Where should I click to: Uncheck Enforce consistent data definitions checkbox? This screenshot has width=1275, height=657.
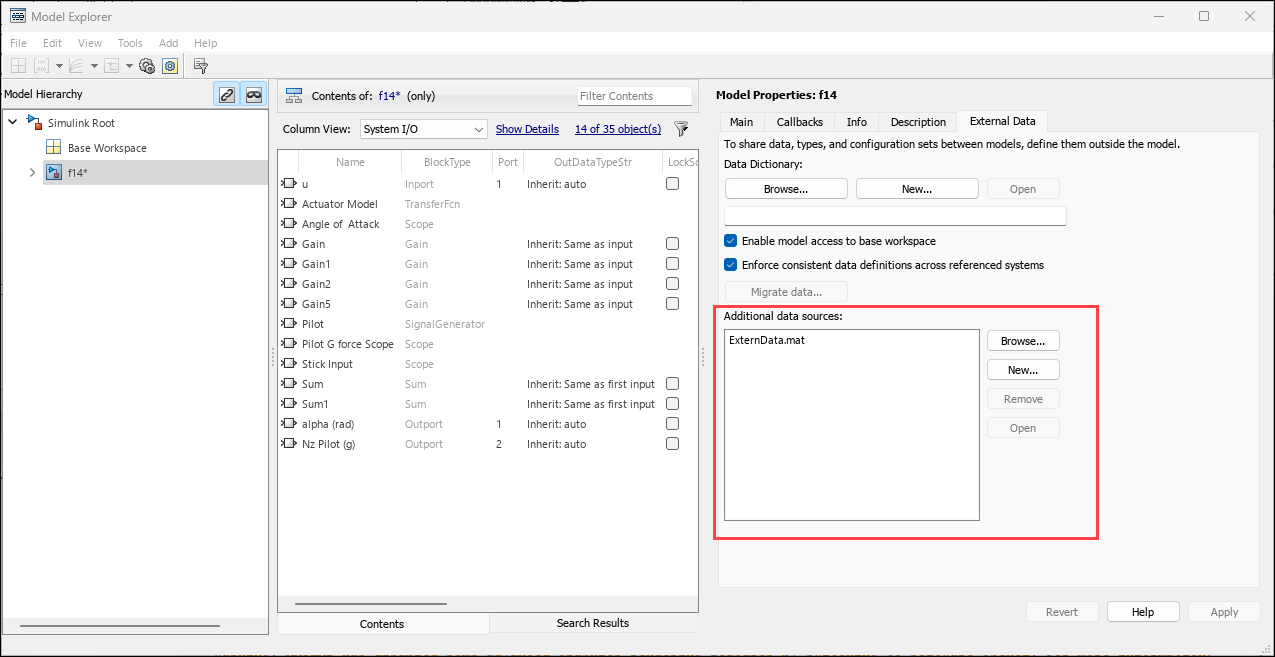pyautogui.click(x=731, y=265)
